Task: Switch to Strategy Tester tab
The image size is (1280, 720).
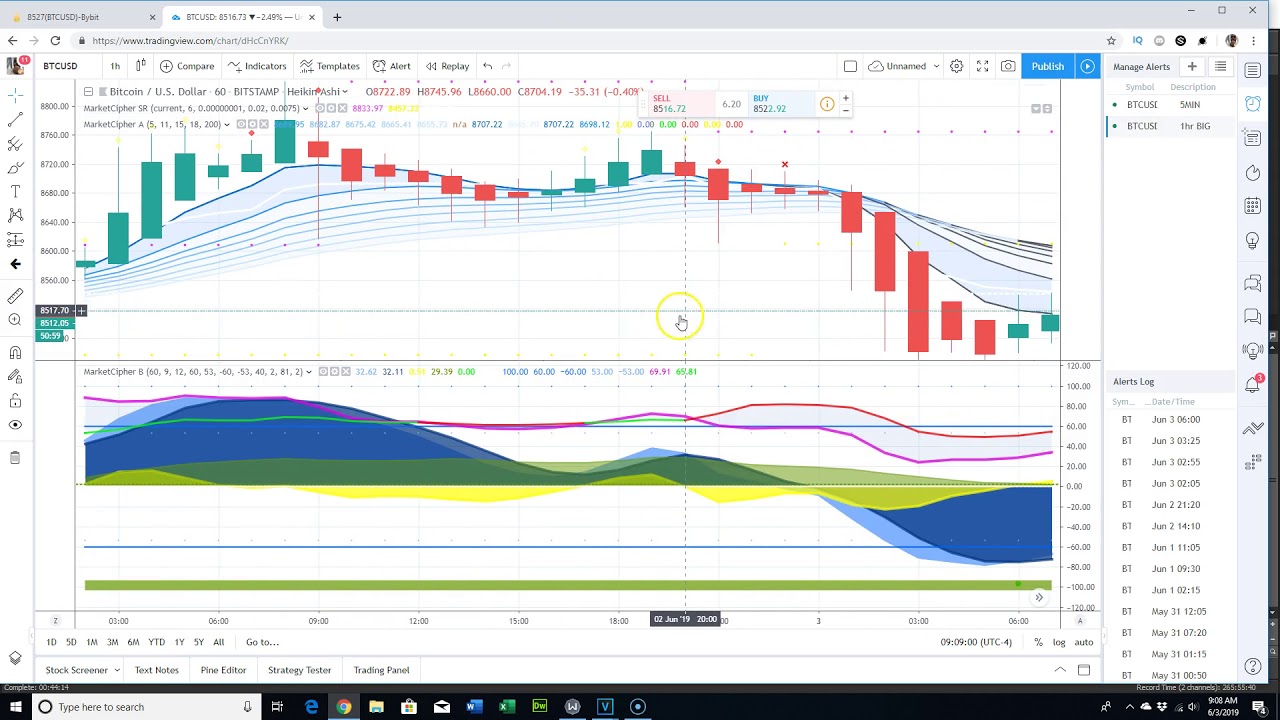Action: tap(299, 670)
